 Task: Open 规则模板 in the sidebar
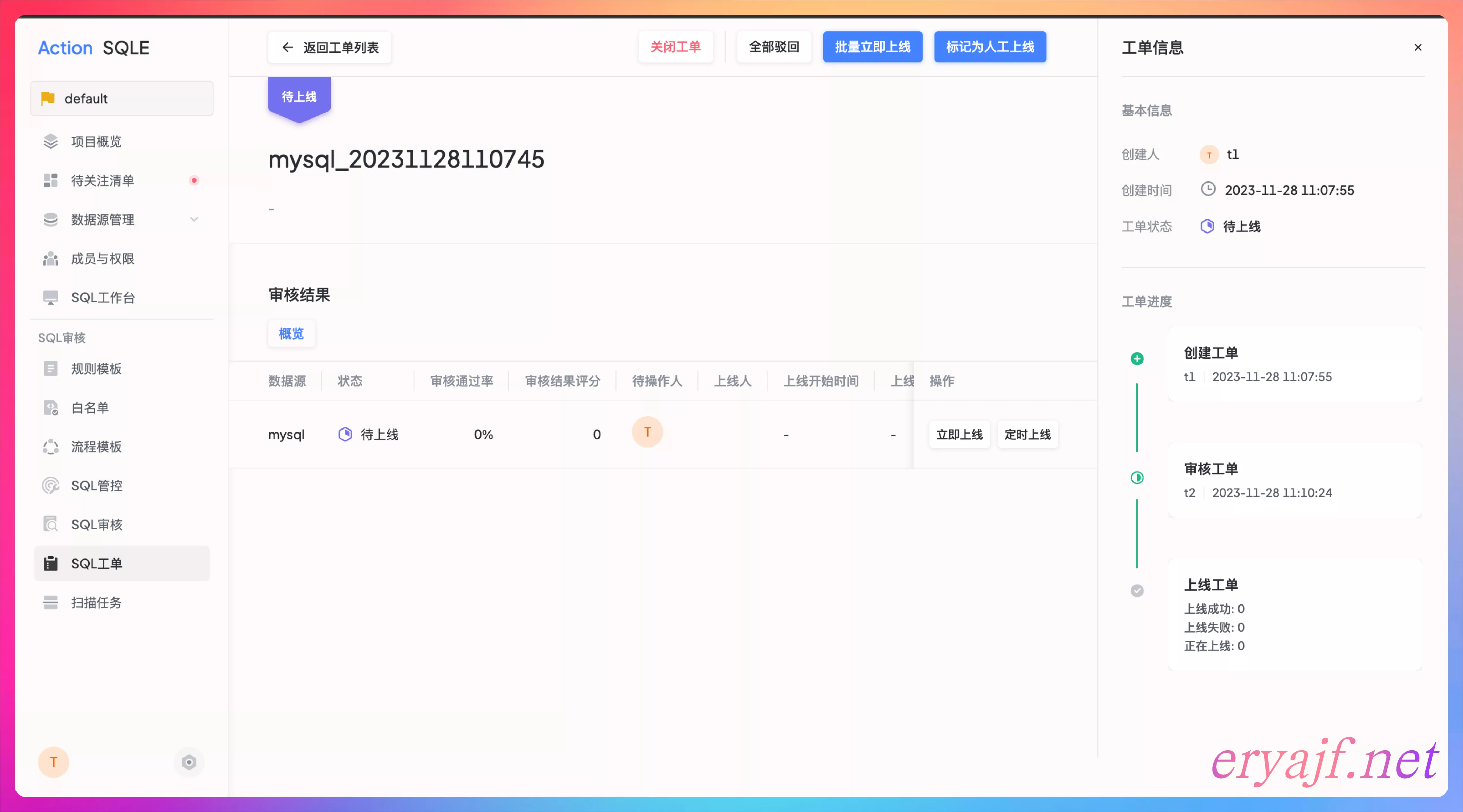pos(122,369)
